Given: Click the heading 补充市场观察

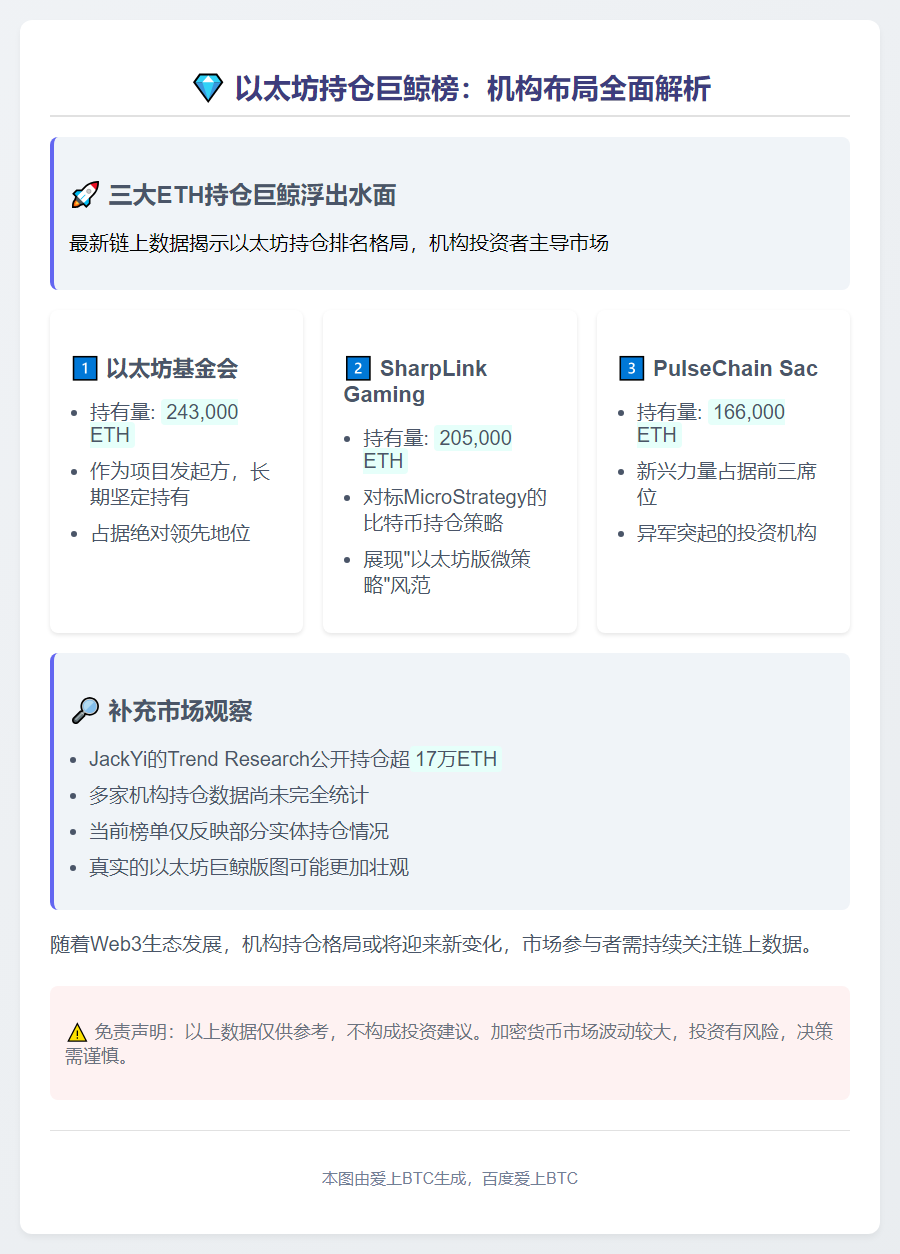Looking at the screenshot, I should (180, 711).
